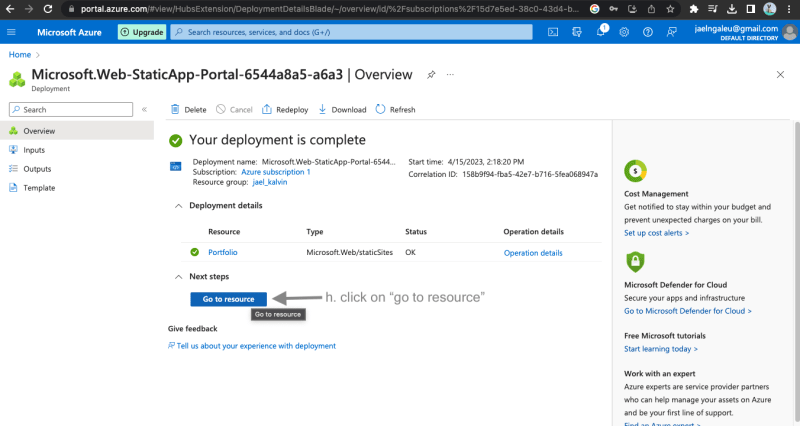Screen dimensions: 800x426
Task: Open the jael_kalvin resource group link
Action: coord(270,182)
